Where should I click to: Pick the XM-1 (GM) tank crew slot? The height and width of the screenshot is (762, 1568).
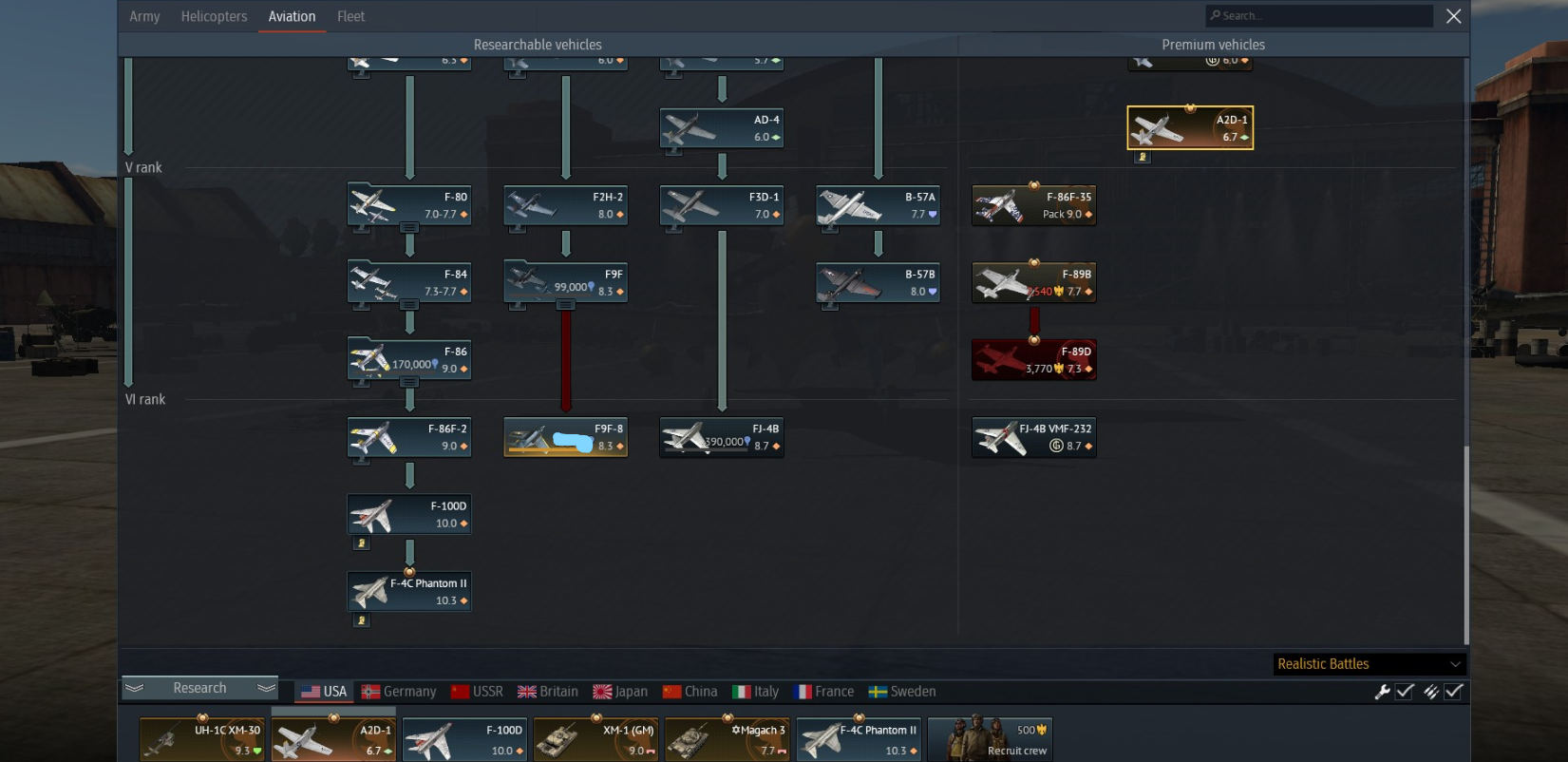coord(596,739)
